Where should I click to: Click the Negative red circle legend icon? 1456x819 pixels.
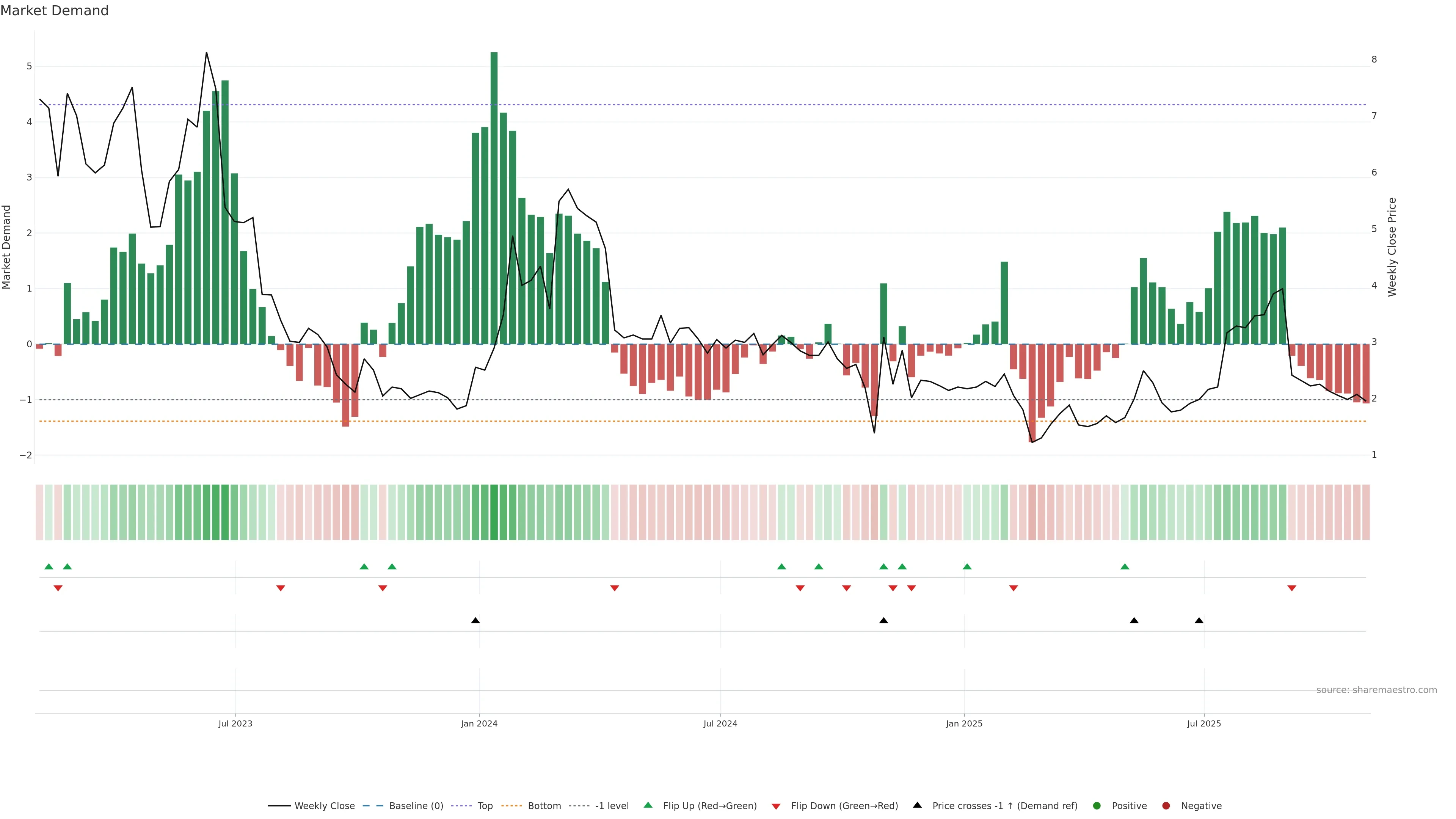1166,806
